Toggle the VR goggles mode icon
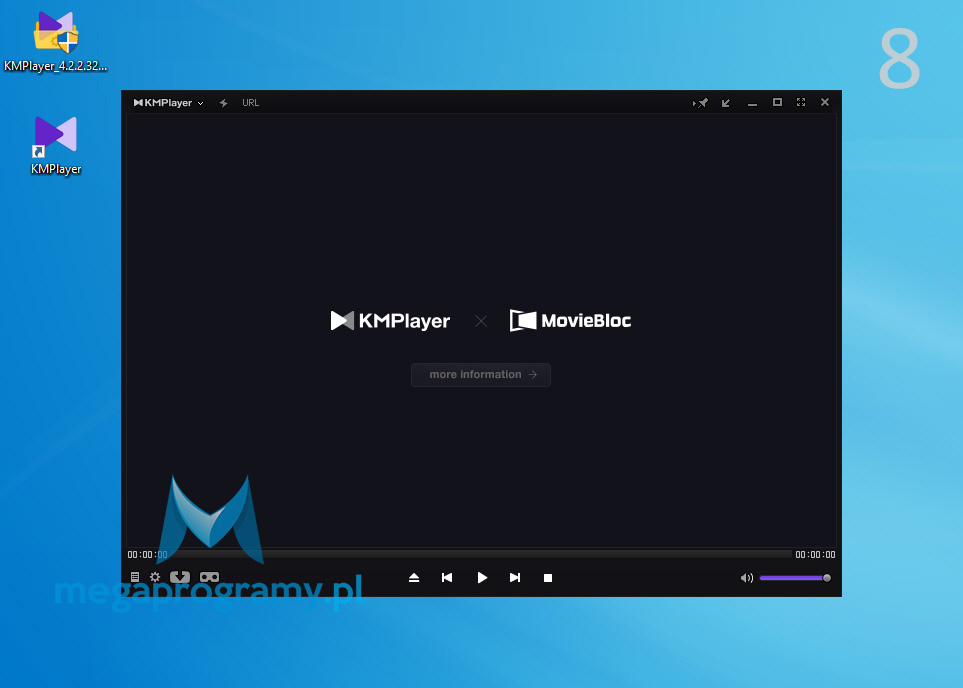Image resolution: width=963 pixels, height=688 pixels. tap(209, 577)
